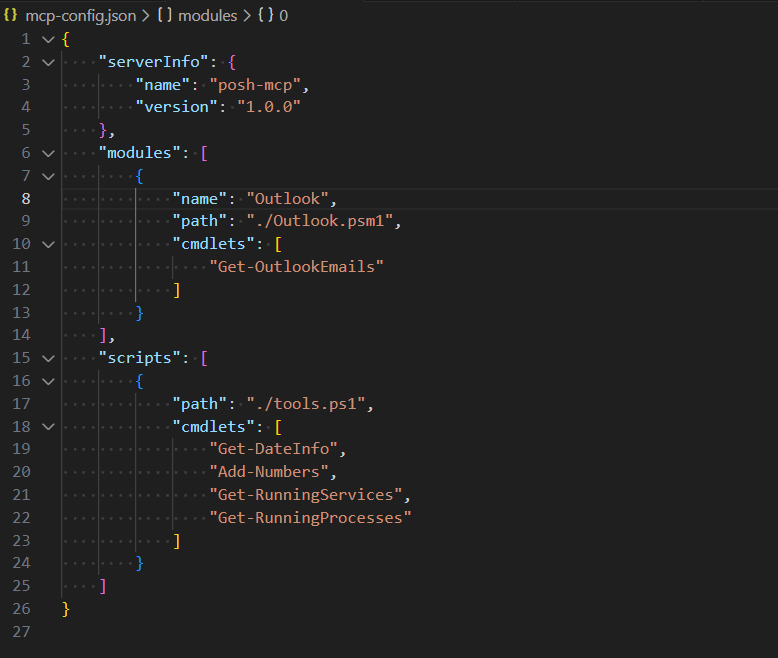The image size is (778, 658).
Task: Collapse the root object at line 1
Action: (48, 39)
